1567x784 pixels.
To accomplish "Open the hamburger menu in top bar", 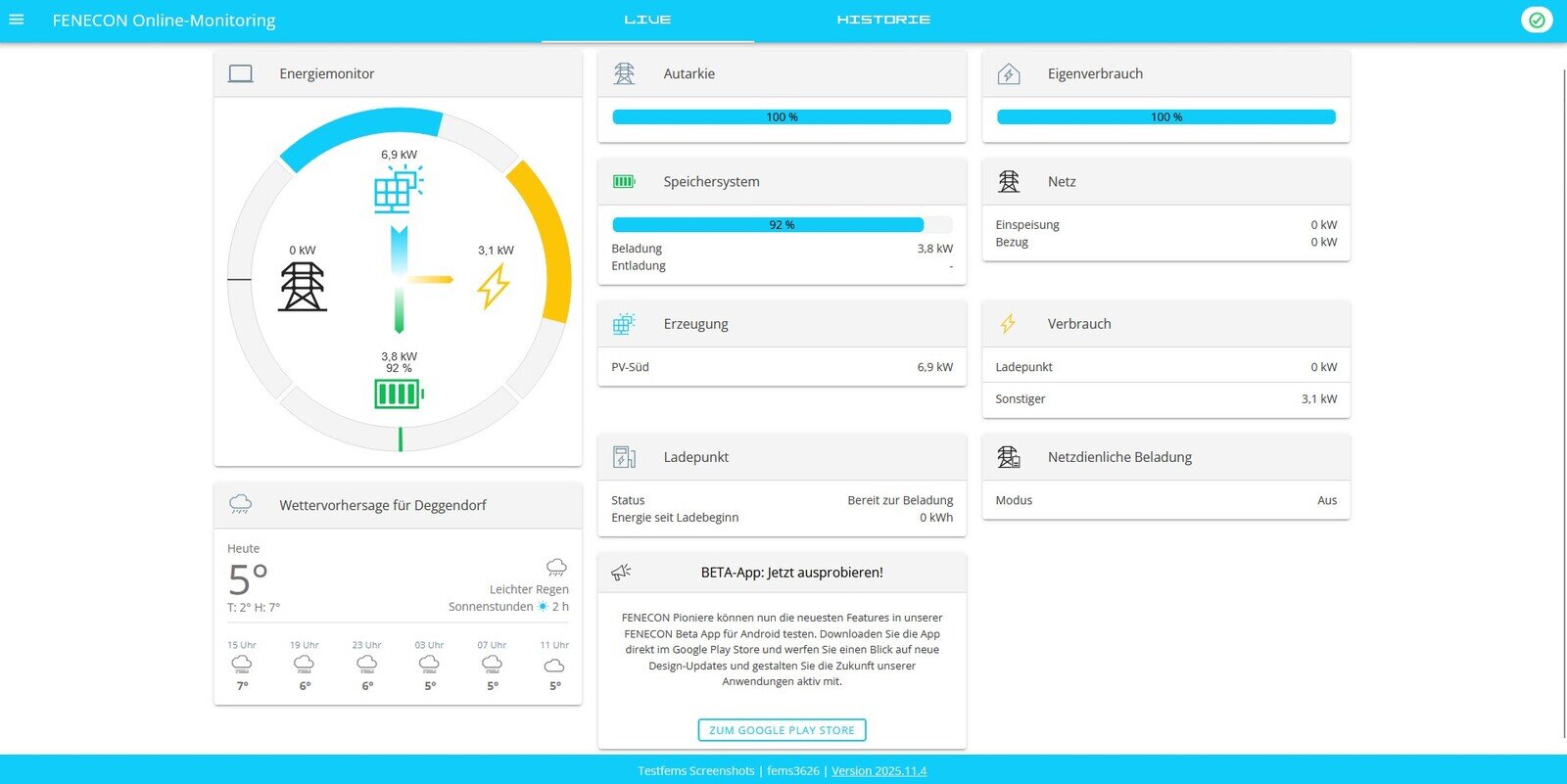I will coord(17,20).
